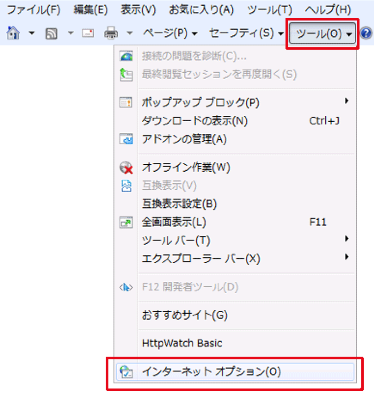Open the お気に入り(A) menu

(201, 10)
